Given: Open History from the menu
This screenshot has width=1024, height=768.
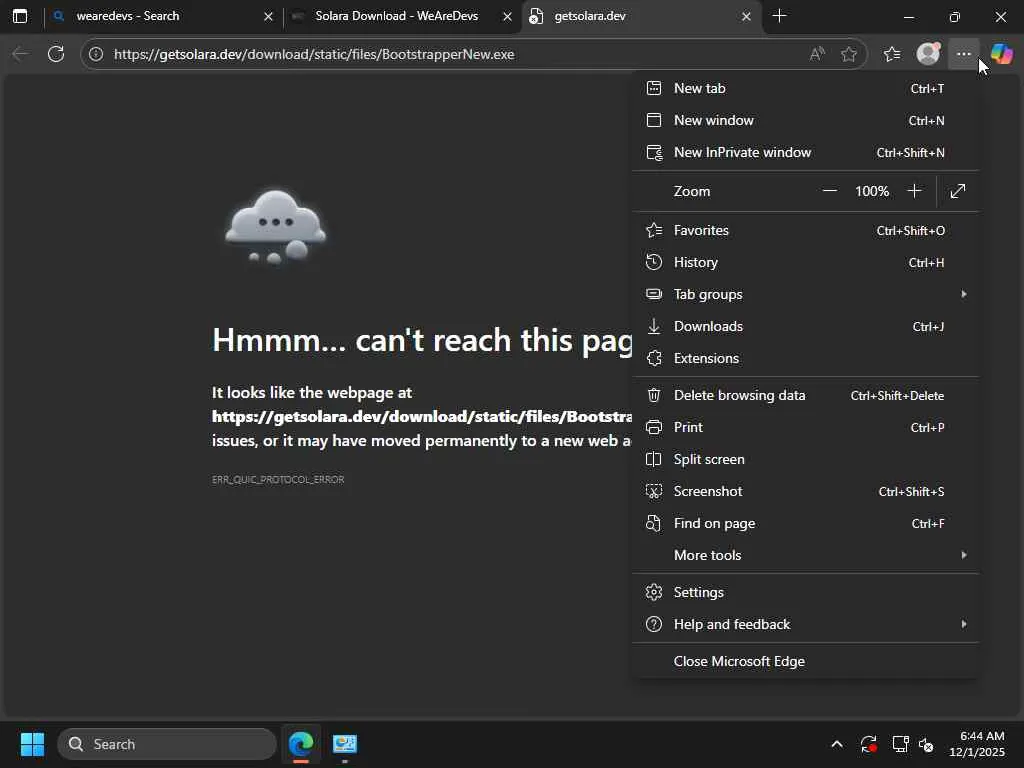Looking at the screenshot, I should click(x=805, y=263).
